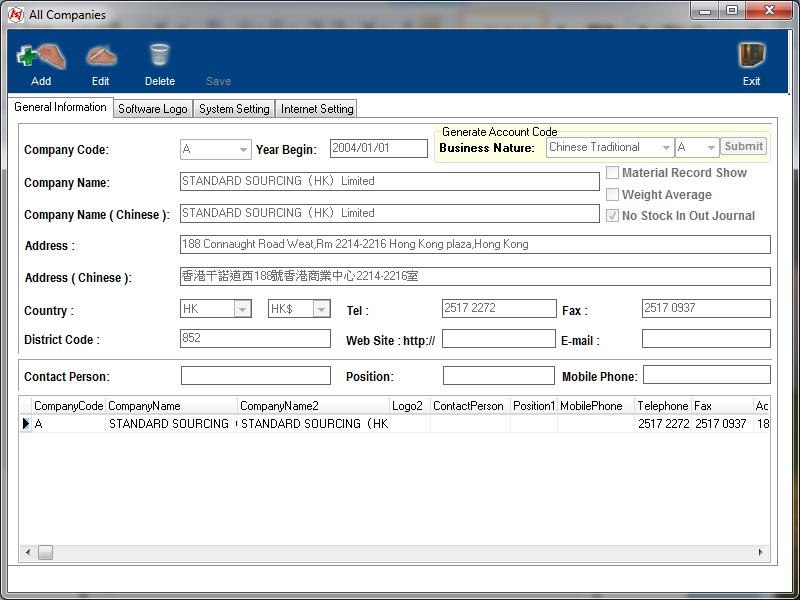Click the Address field
This screenshot has height=600, width=800.
[x=475, y=244]
